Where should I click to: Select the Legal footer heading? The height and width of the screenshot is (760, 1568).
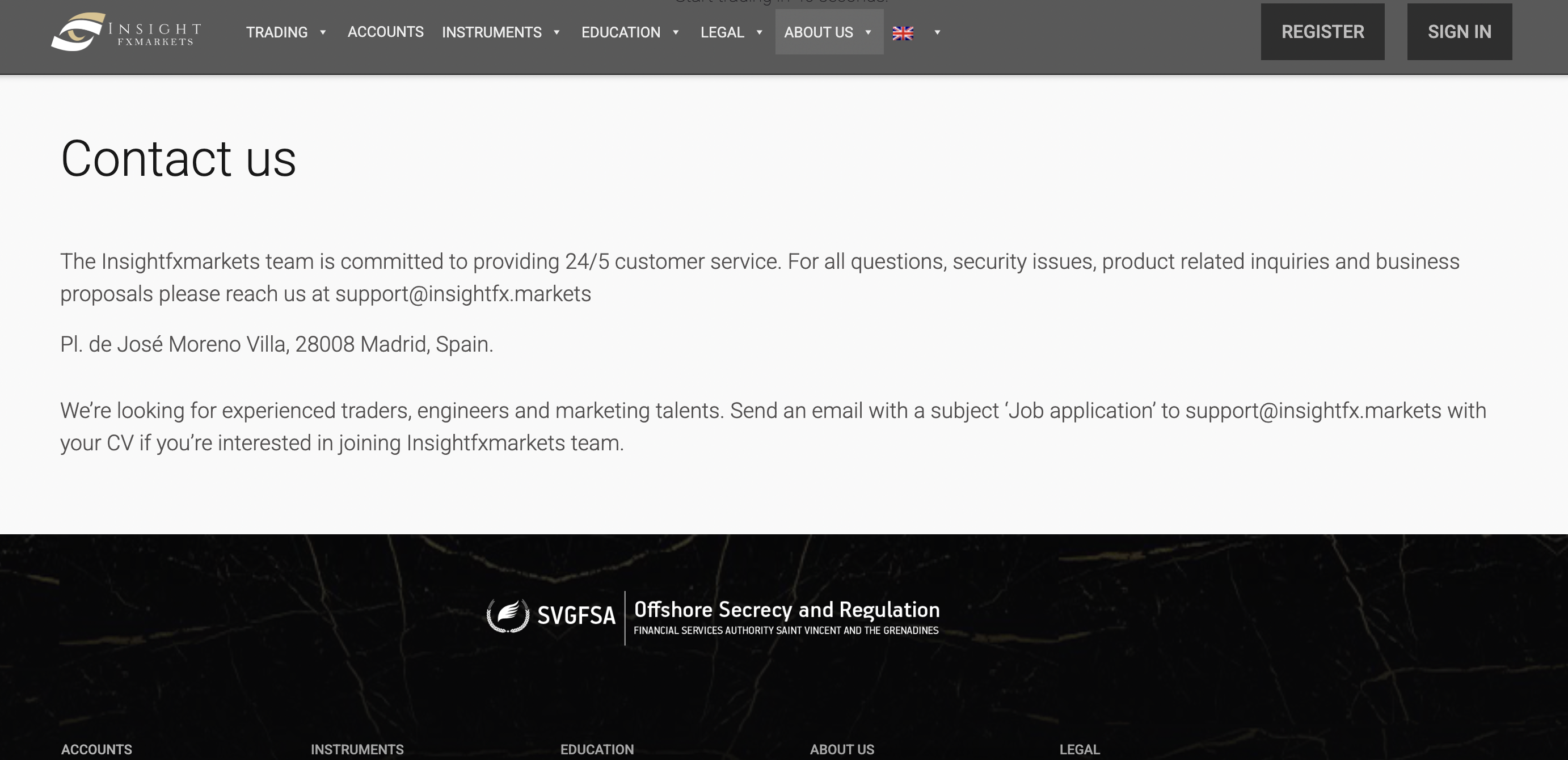point(1079,749)
